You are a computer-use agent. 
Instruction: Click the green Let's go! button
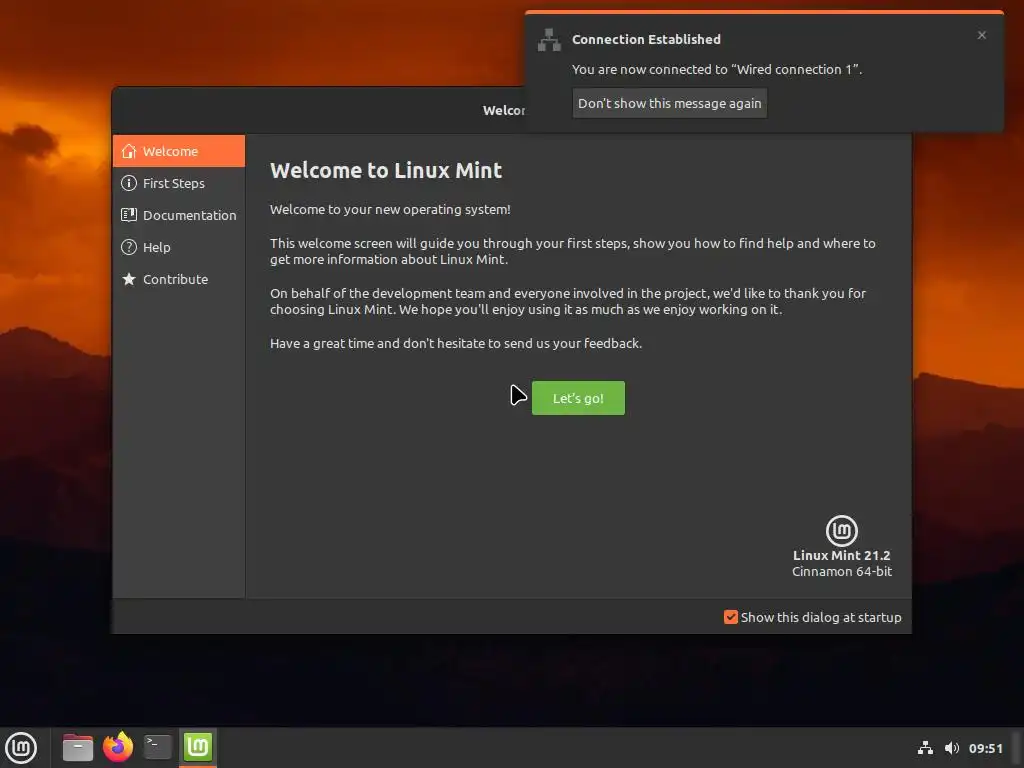point(578,398)
